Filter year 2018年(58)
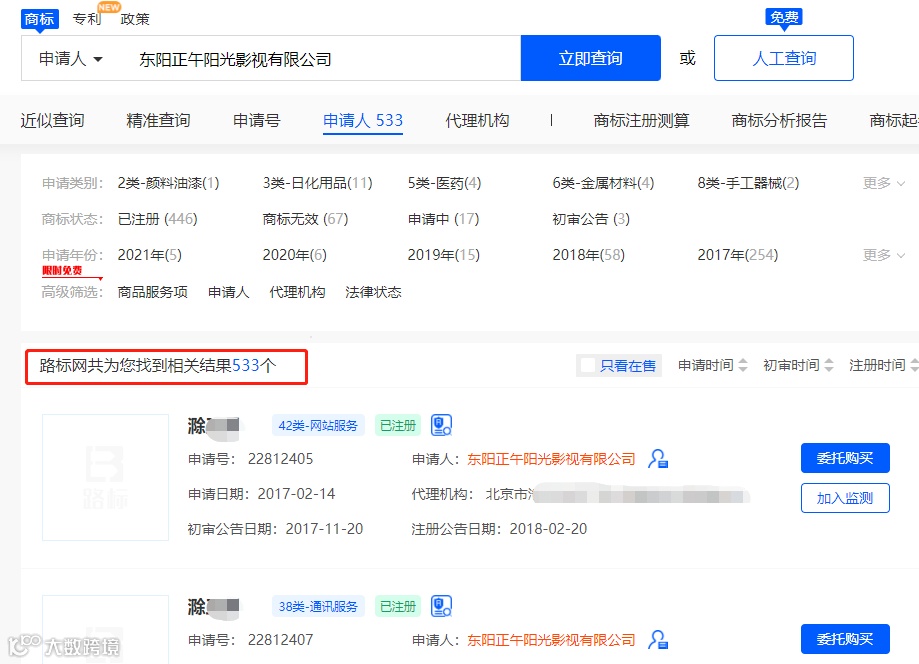 tap(588, 255)
